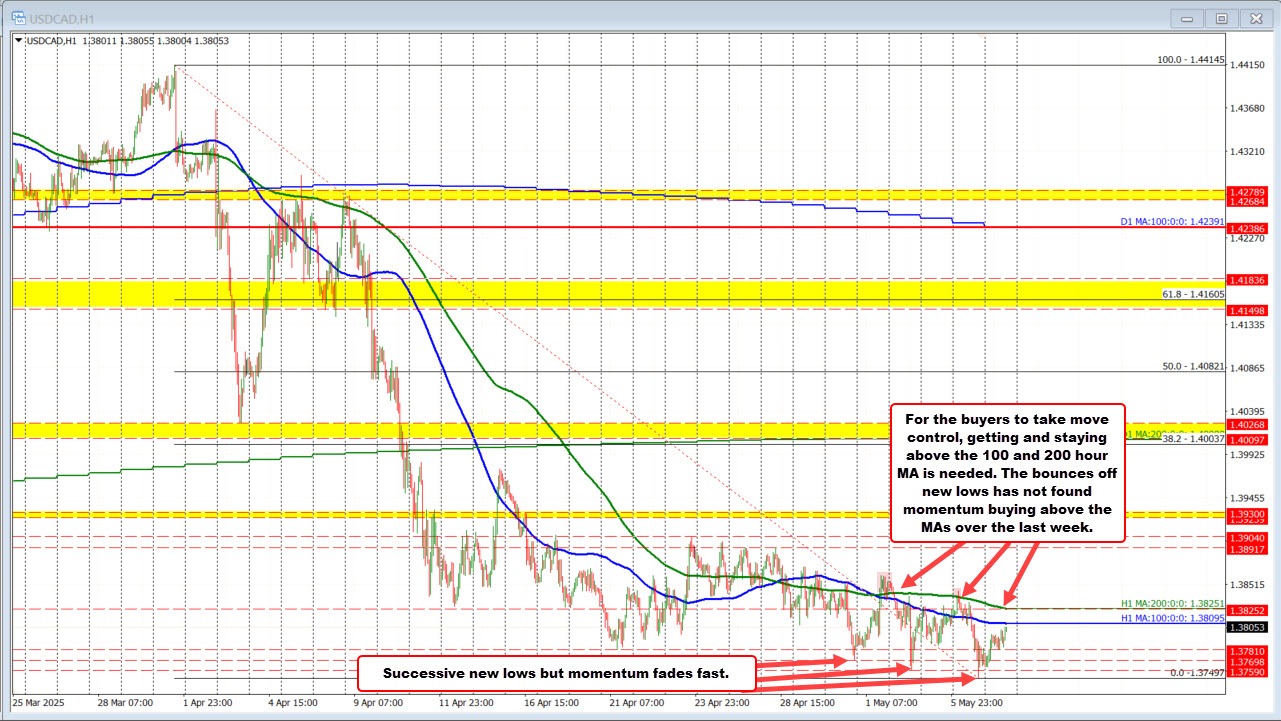
Task: Click the red 1.40268 price tag
Action: point(1248,425)
